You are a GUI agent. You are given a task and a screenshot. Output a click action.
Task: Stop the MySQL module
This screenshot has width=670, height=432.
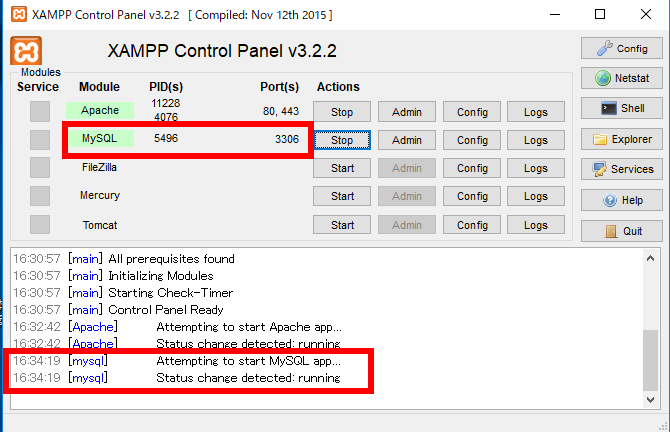pos(342,140)
